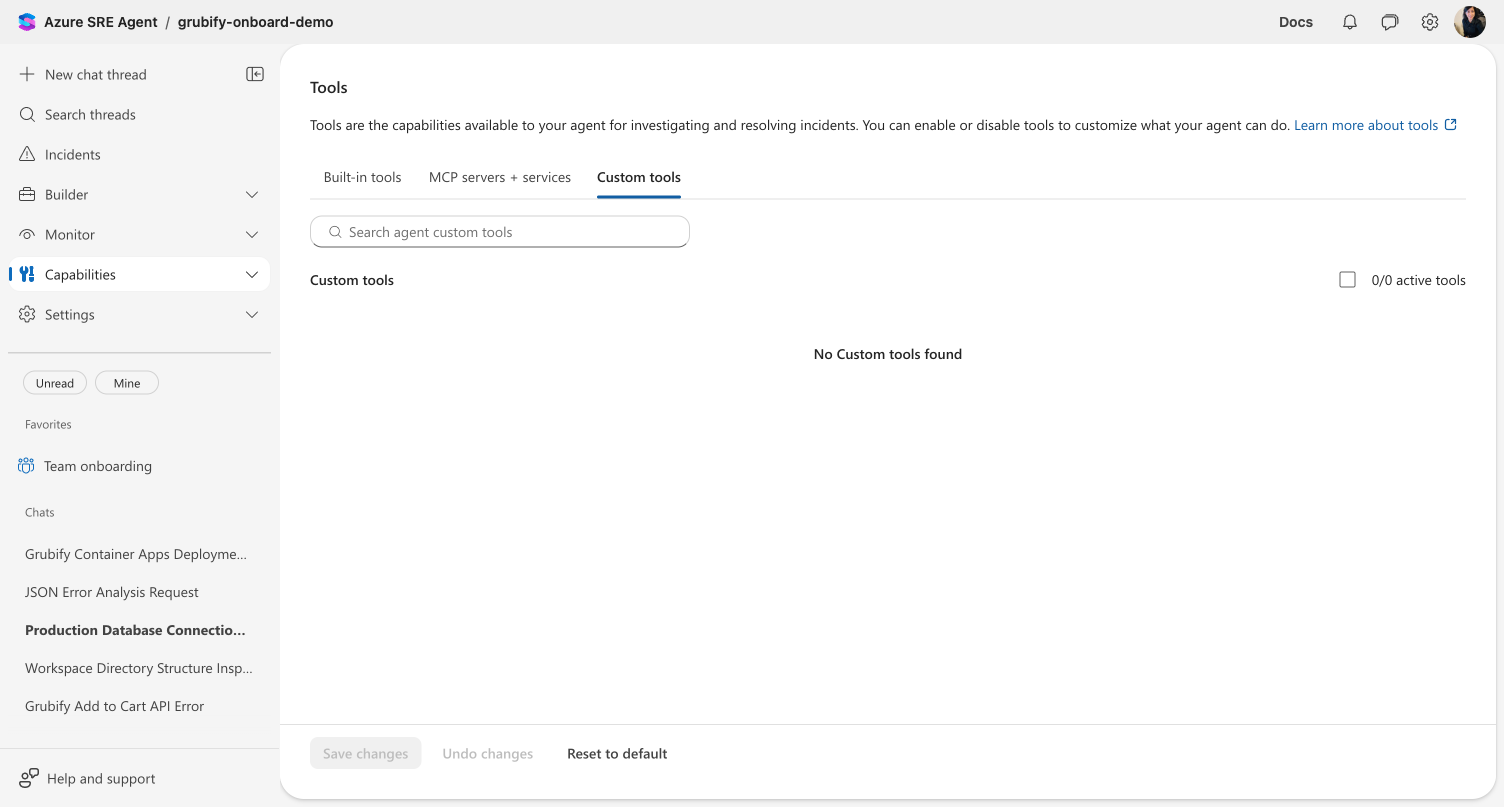Open Grubify Container Apps Deployment chat
Image resolution: width=1504 pixels, height=807 pixels.
click(x=136, y=554)
